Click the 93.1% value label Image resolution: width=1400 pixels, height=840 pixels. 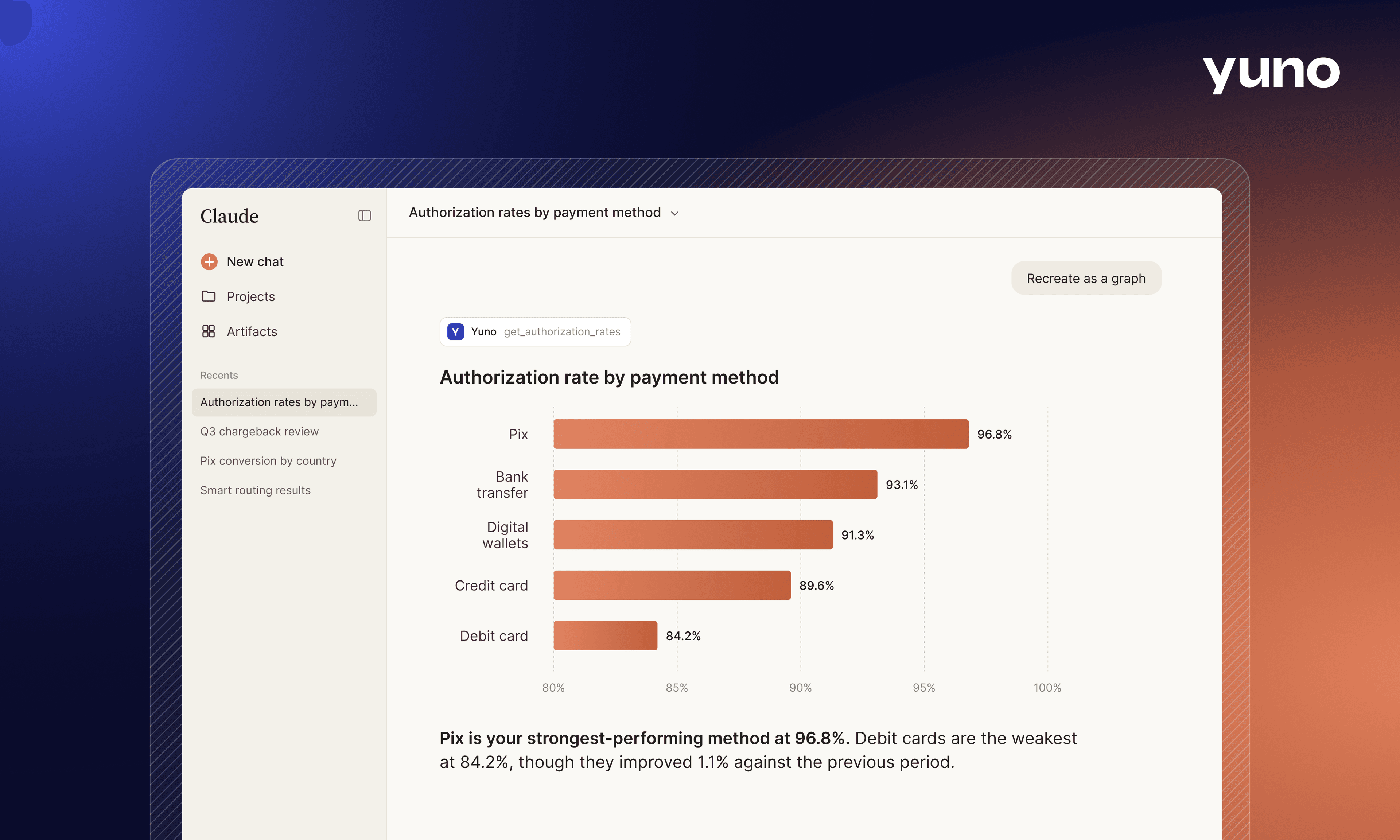pyautogui.click(x=902, y=485)
